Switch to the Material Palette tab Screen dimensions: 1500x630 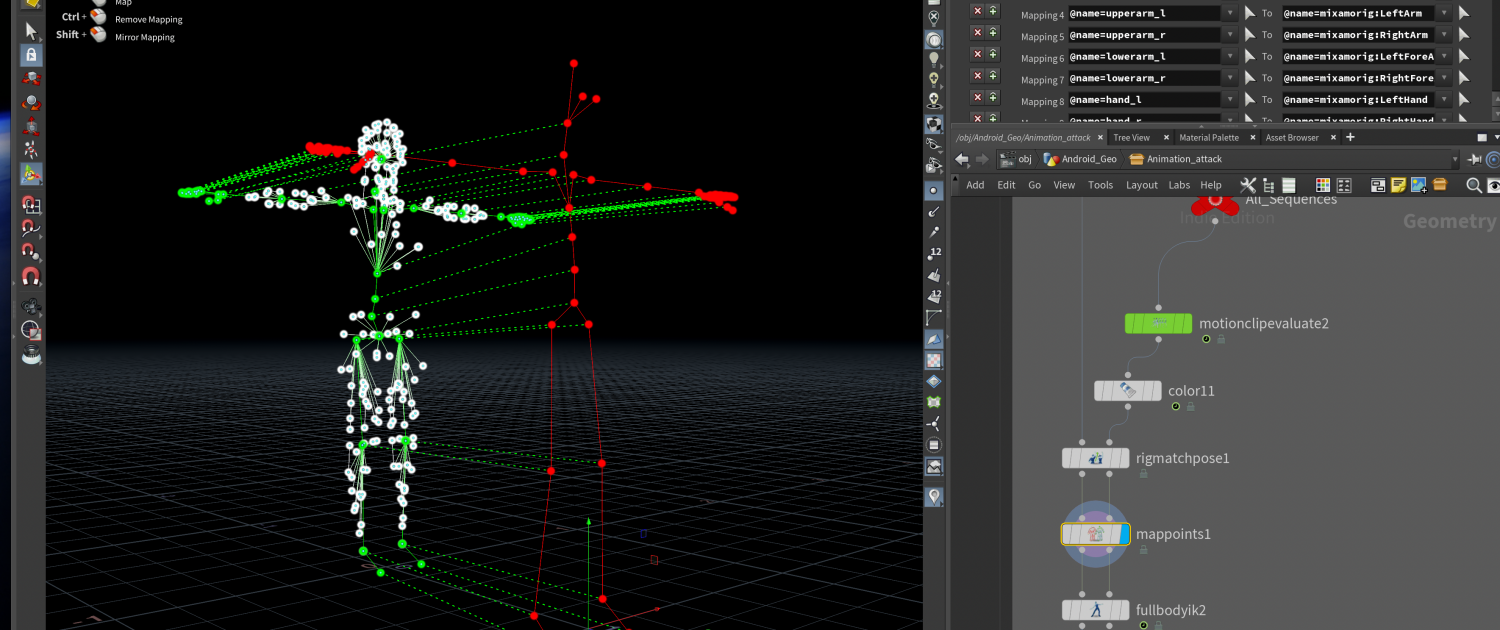[x=1209, y=137]
